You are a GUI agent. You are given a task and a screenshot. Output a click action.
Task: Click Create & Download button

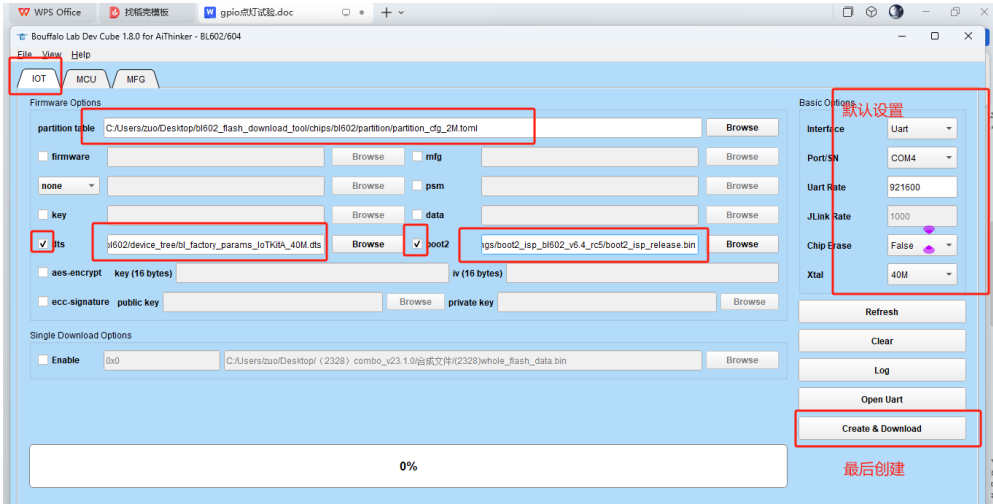pos(882,429)
